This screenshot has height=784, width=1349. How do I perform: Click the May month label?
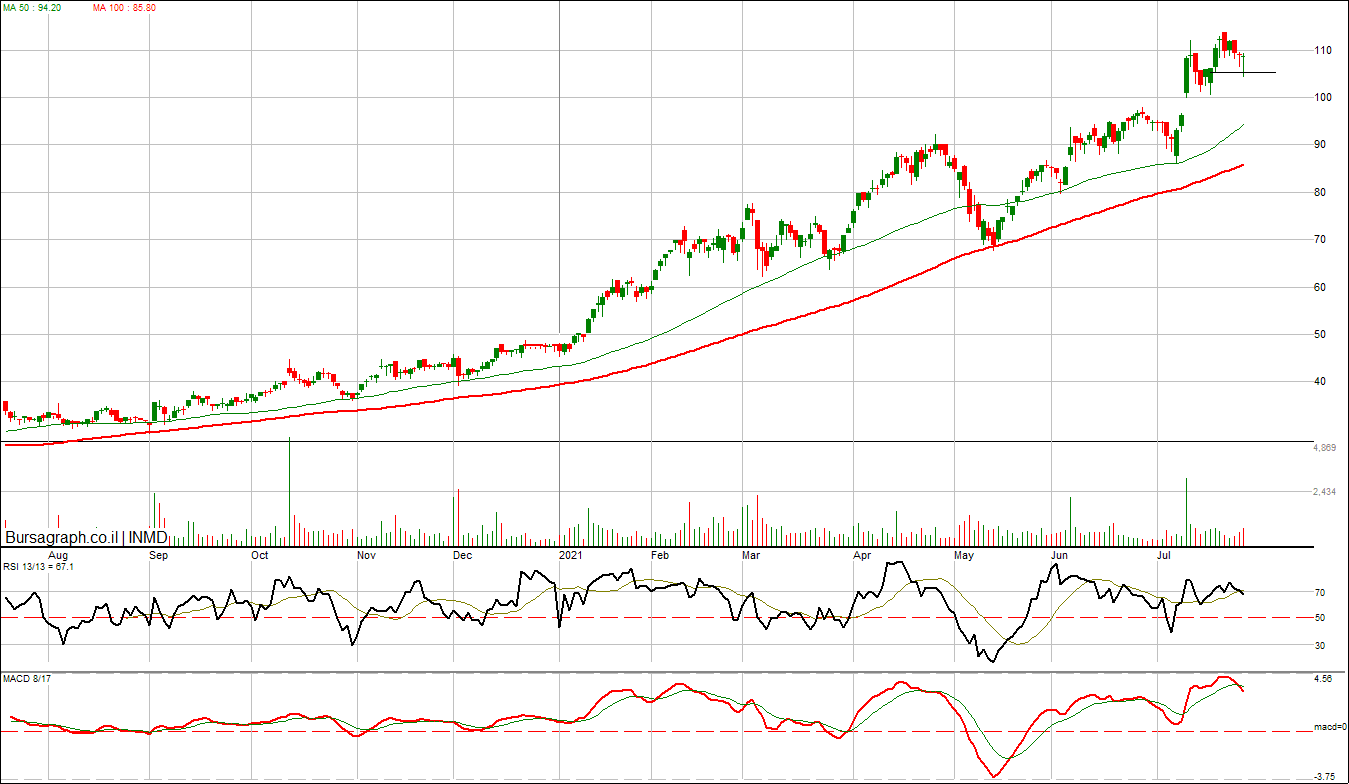[x=963, y=554]
